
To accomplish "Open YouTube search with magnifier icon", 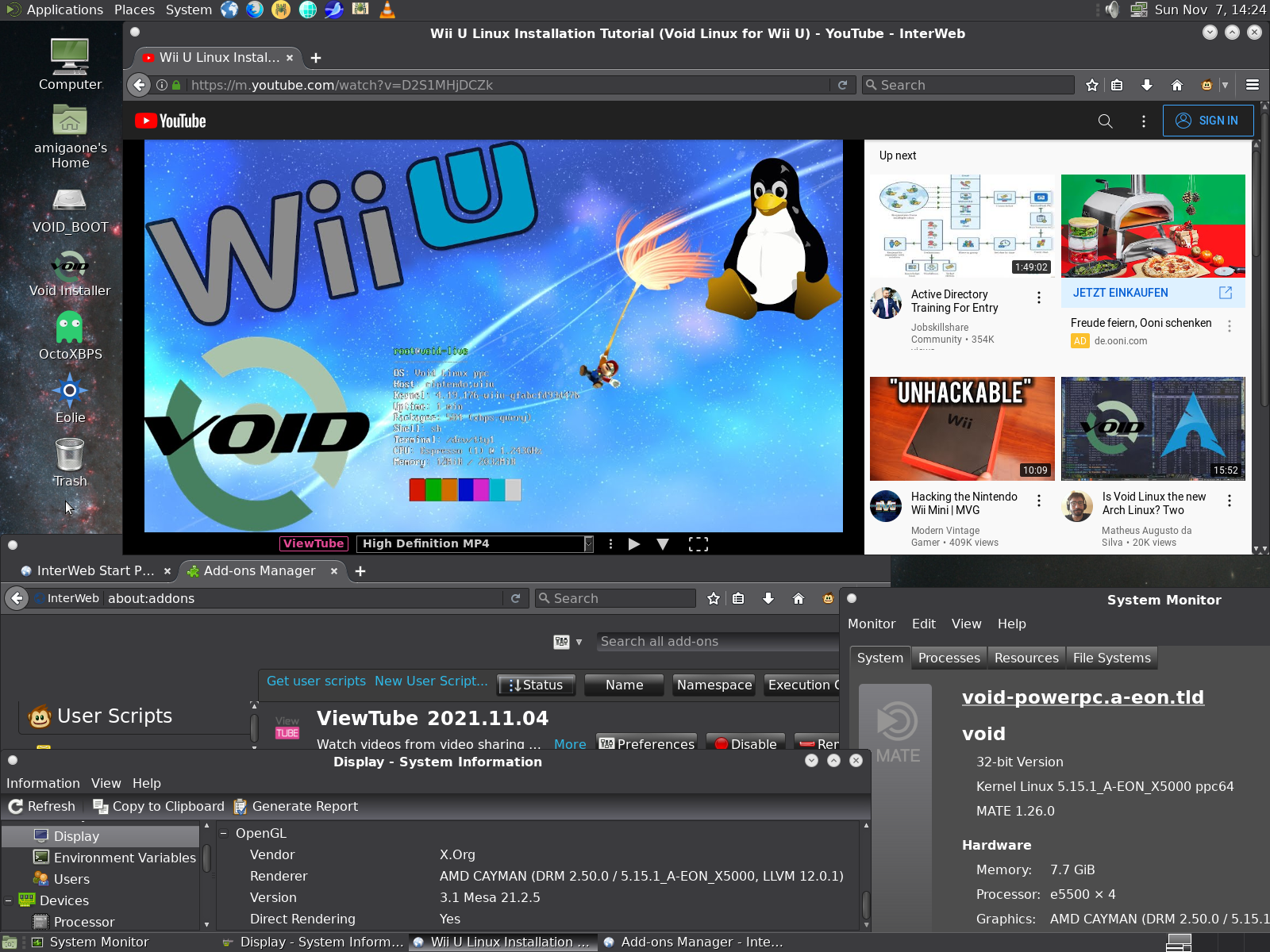I will pos(1105,121).
